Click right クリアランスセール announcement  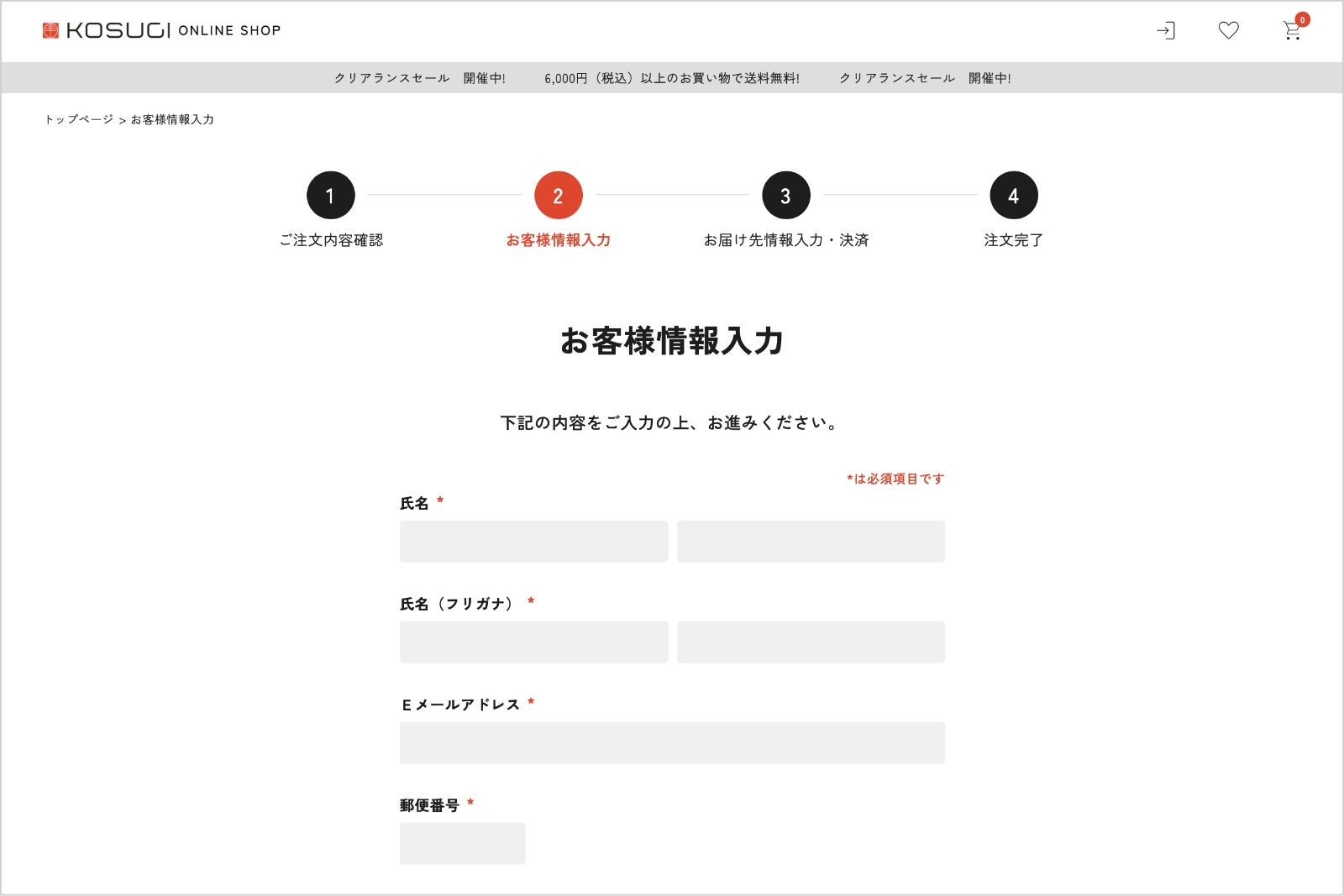coord(925,78)
